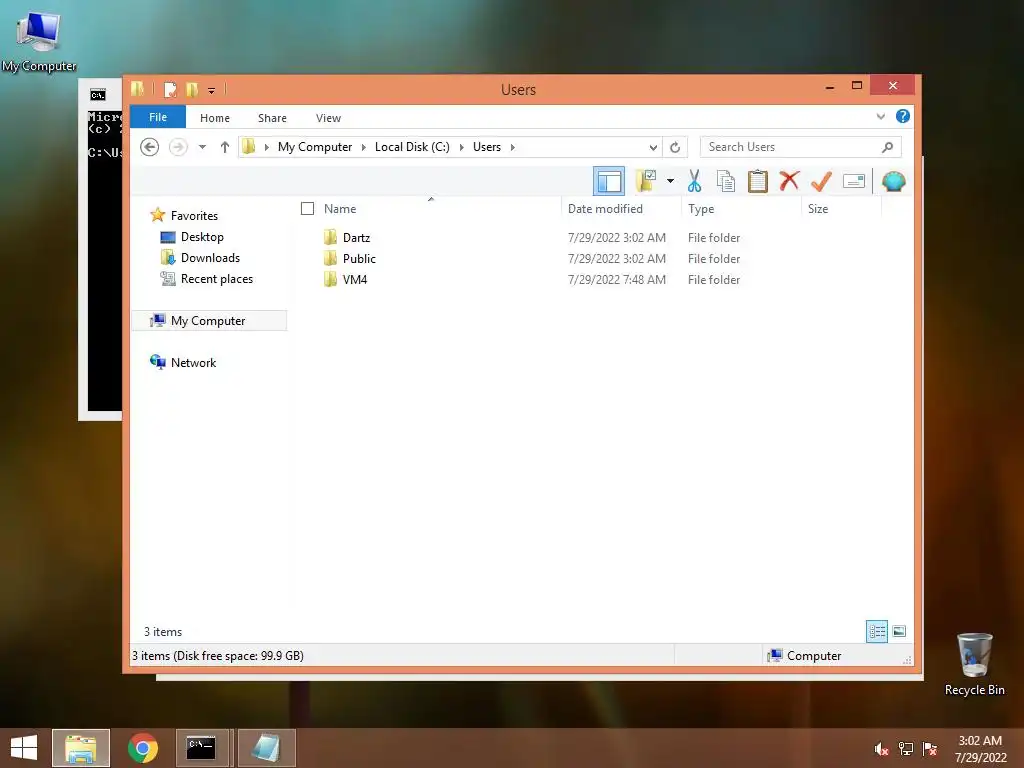Toggle the navigation pane layout button
Viewport: 1024px width, 768px height.
tap(609, 182)
